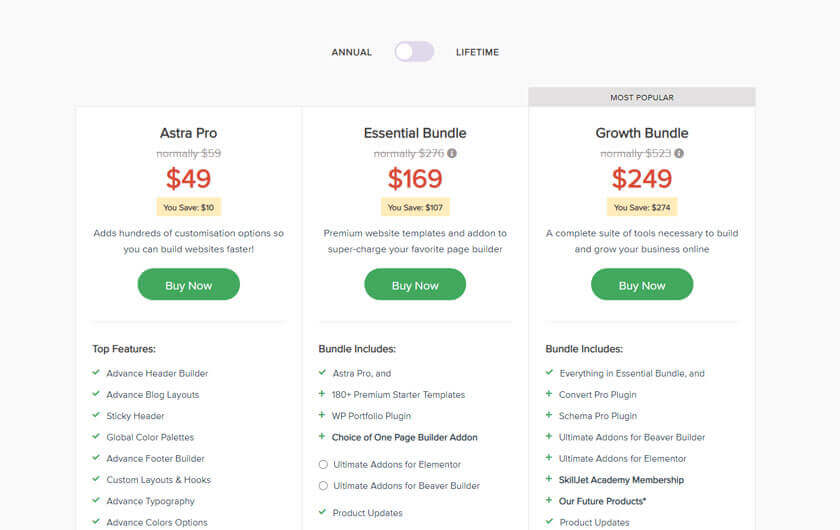The height and width of the screenshot is (530, 840).
Task: Click the plus icon beside Schema Pro Plugin
Action: [x=549, y=415]
